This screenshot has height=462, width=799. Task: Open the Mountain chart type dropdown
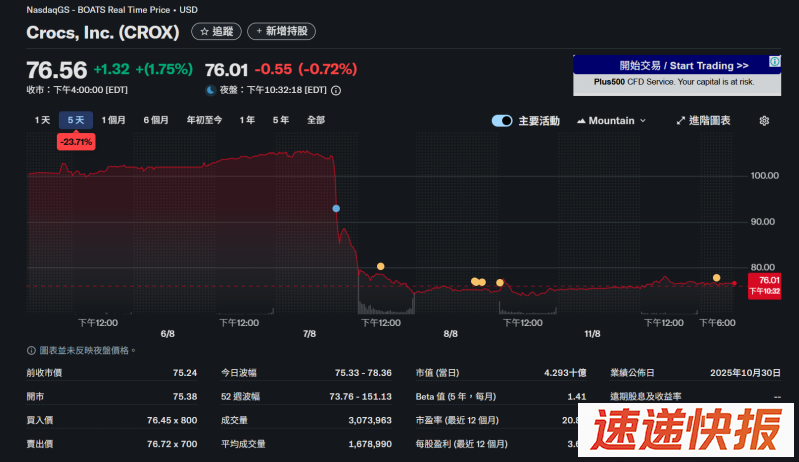(x=611, y=121)
